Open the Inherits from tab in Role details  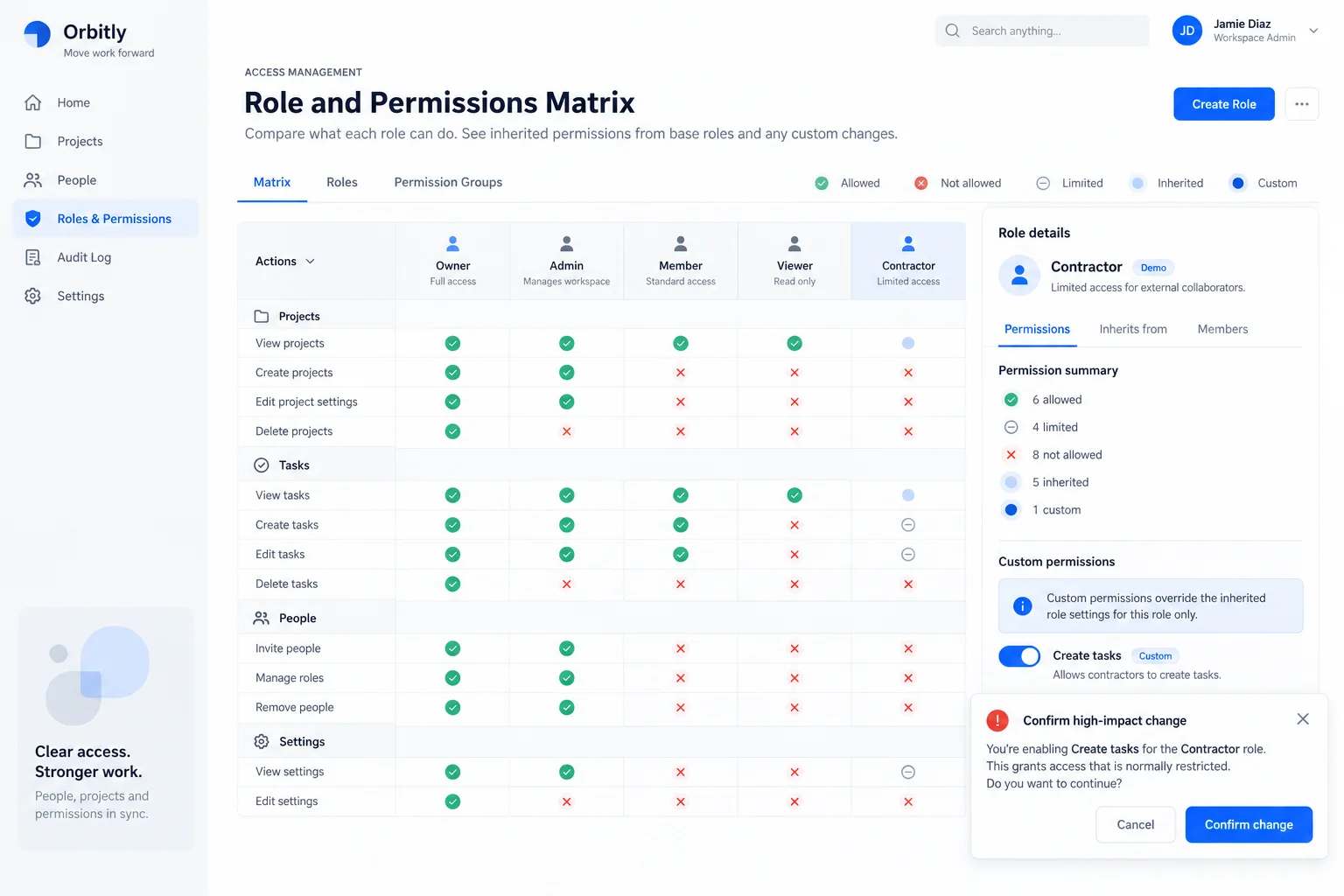click(x=1133, y=329)
